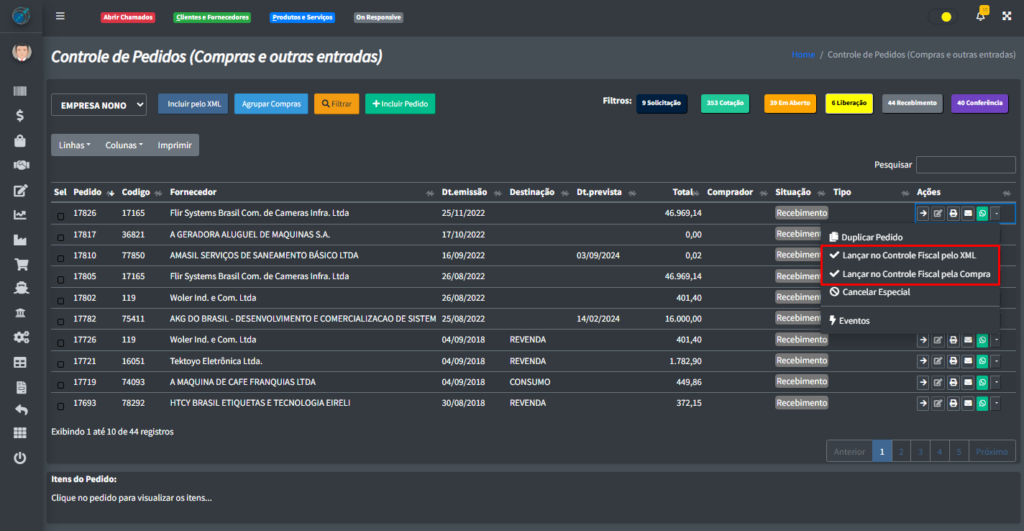Open the EMPRESA NONO company dropdown

(99, 104)
